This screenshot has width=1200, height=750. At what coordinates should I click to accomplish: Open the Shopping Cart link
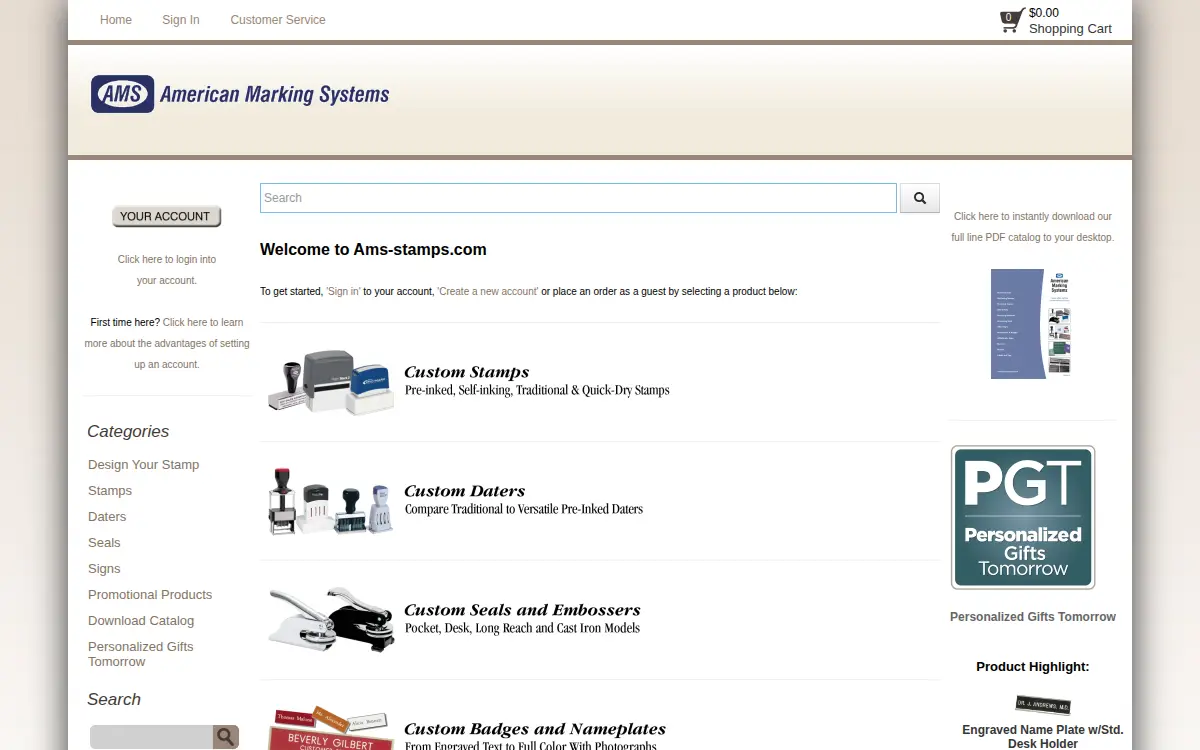click(1070, 29)
